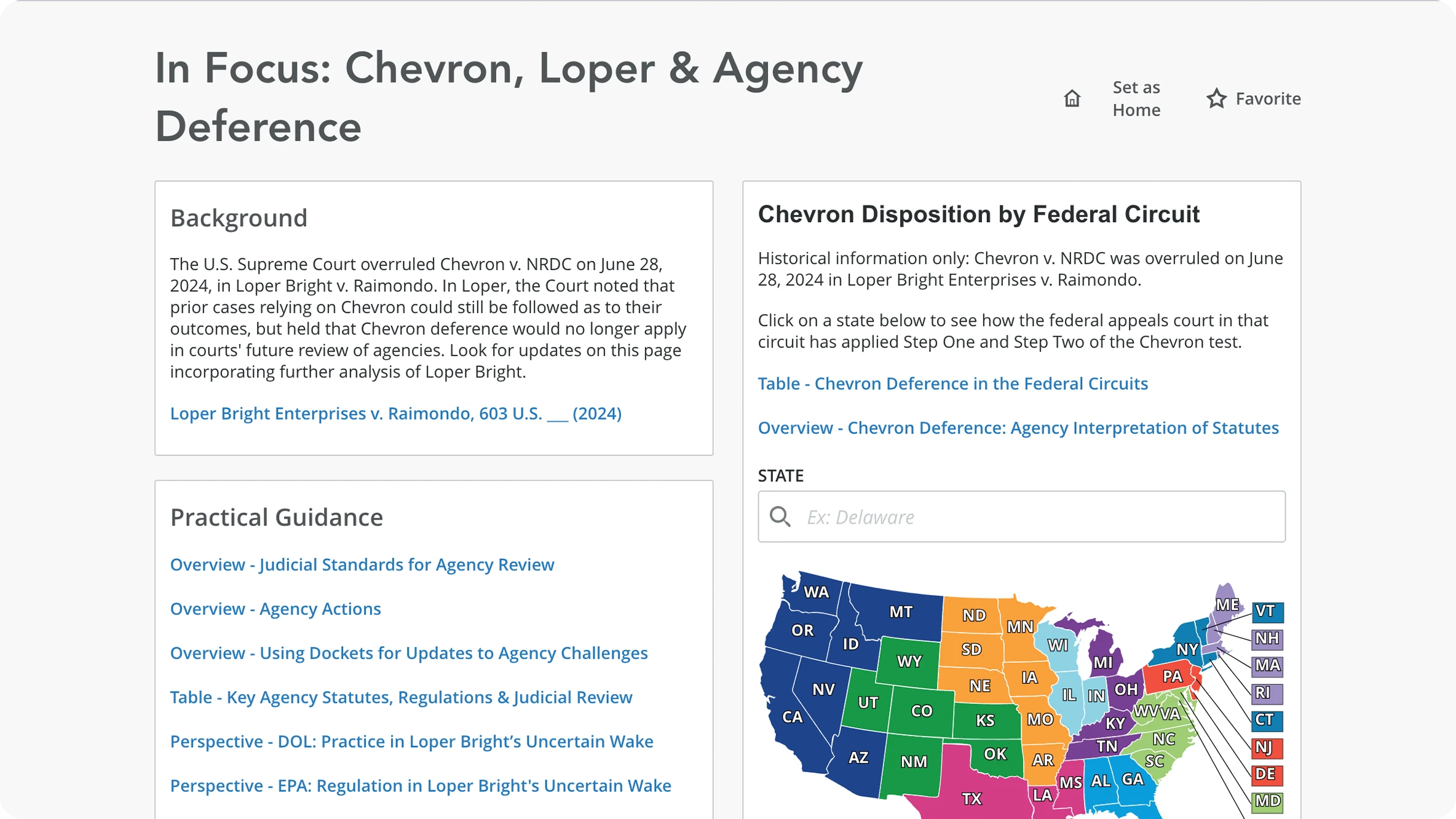Open Table - Key Agency Statutes link
Image resolution: width=1456 pixels, height=819 pixels.
[401, 697]
